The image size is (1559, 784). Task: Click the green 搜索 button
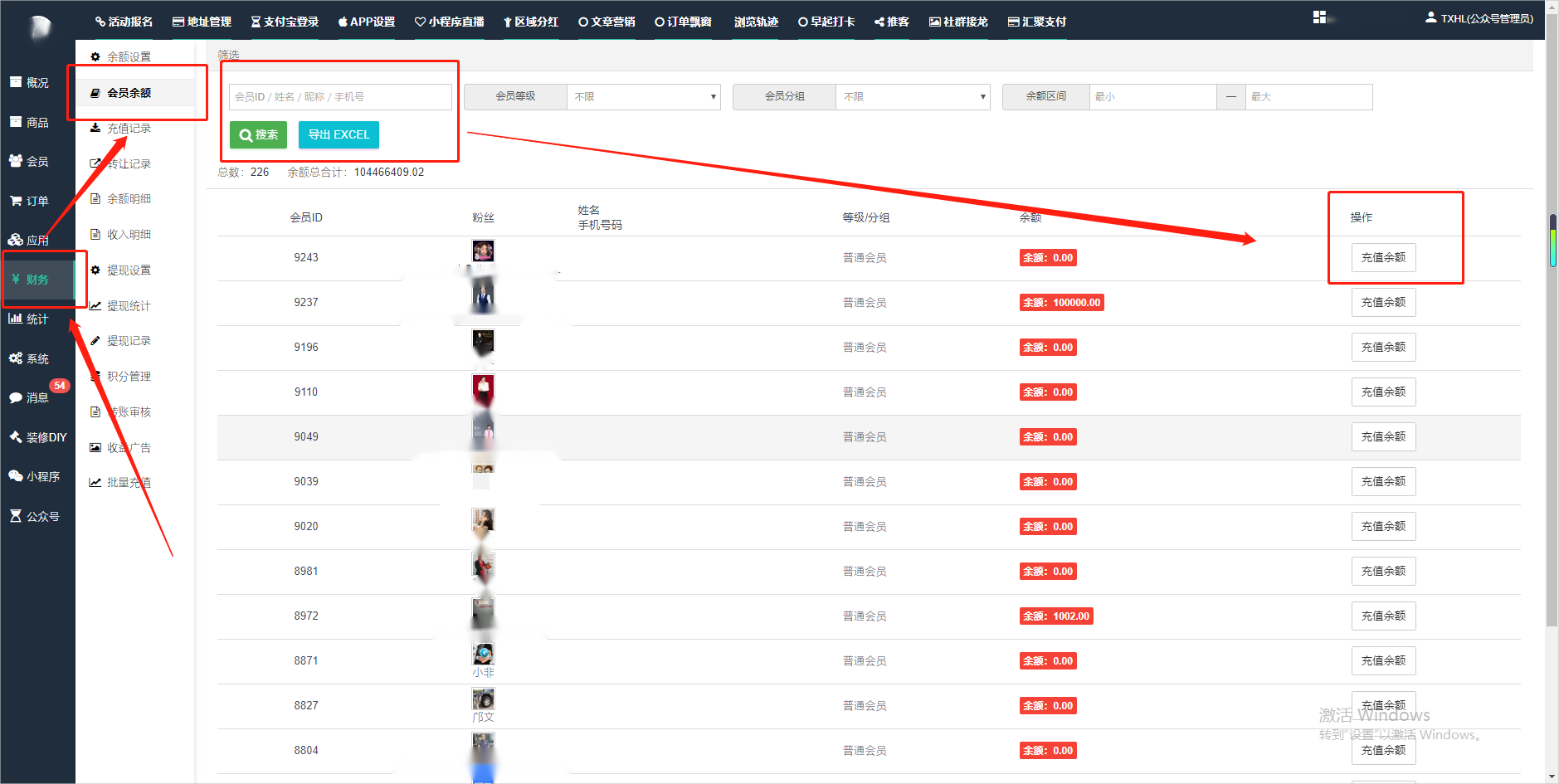point(258,134)
